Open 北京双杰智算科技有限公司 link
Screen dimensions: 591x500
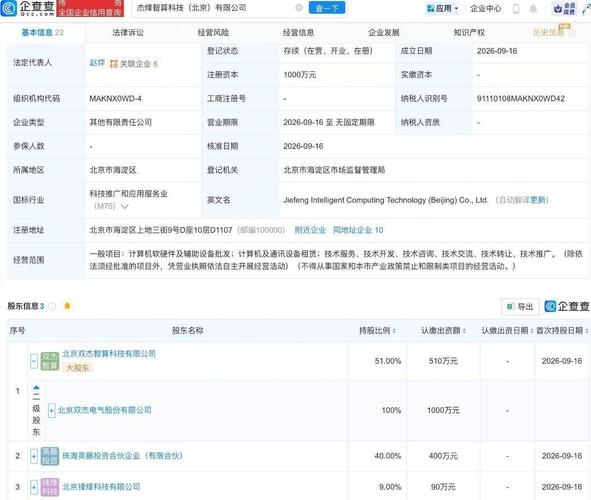tap(109, 354)
